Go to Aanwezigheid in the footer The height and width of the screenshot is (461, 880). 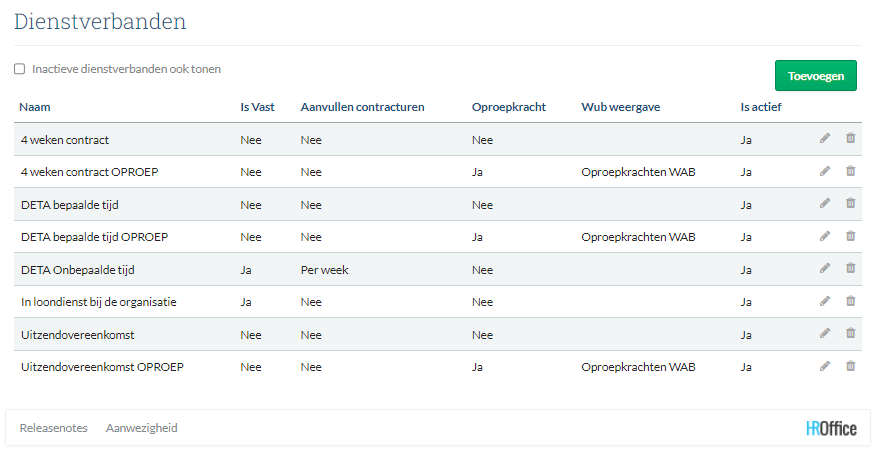pyautogui.click(x=141, y=428)
